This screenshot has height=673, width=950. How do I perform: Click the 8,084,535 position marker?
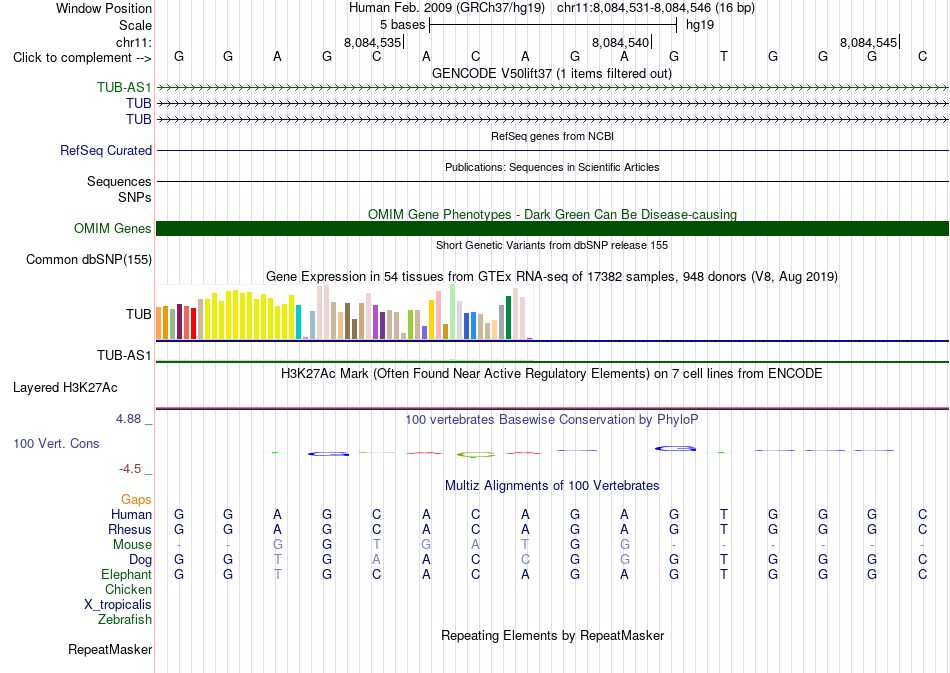tap(373, 42)
